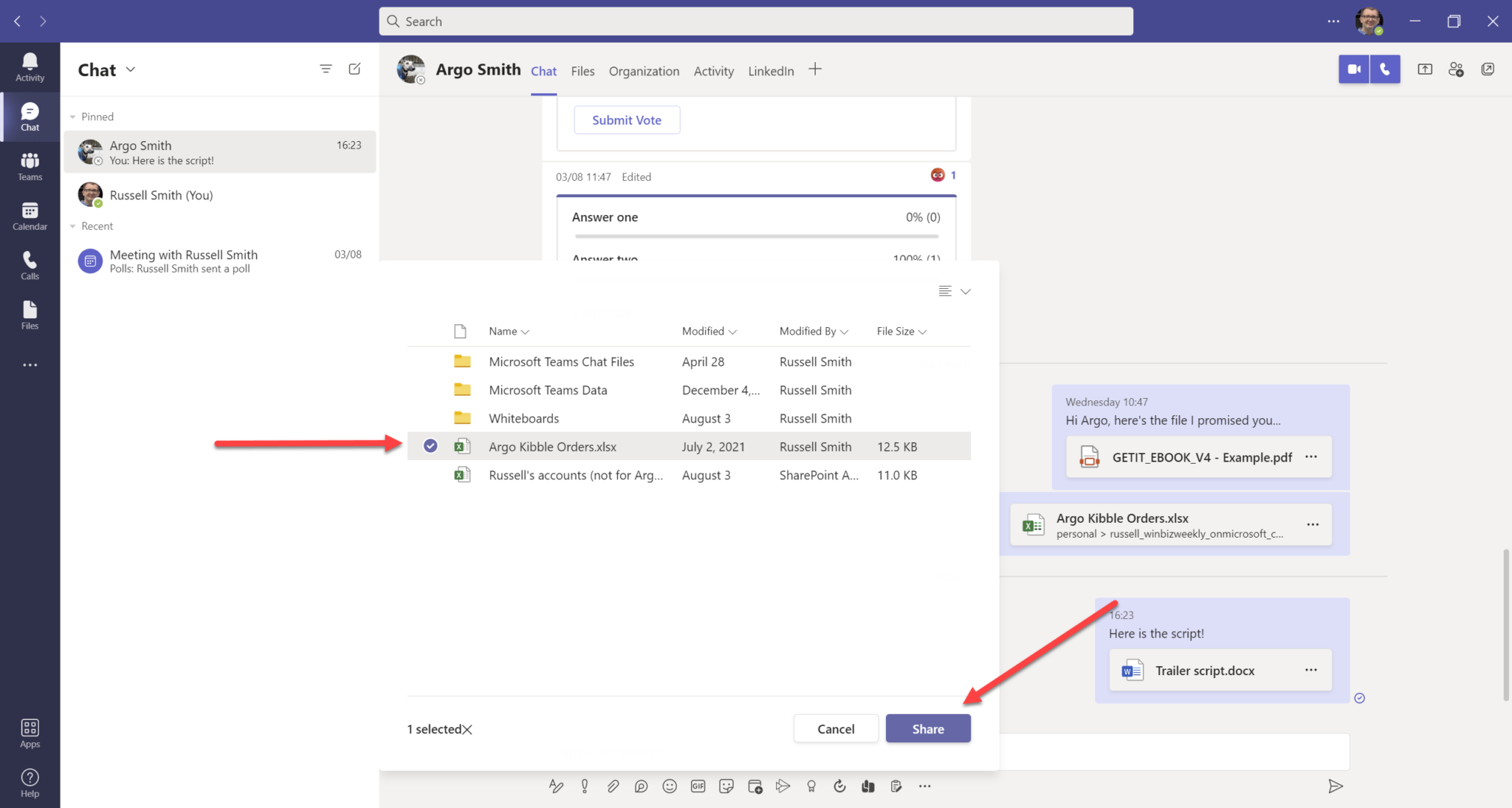Switch to the Activity tab

(714, 71)
